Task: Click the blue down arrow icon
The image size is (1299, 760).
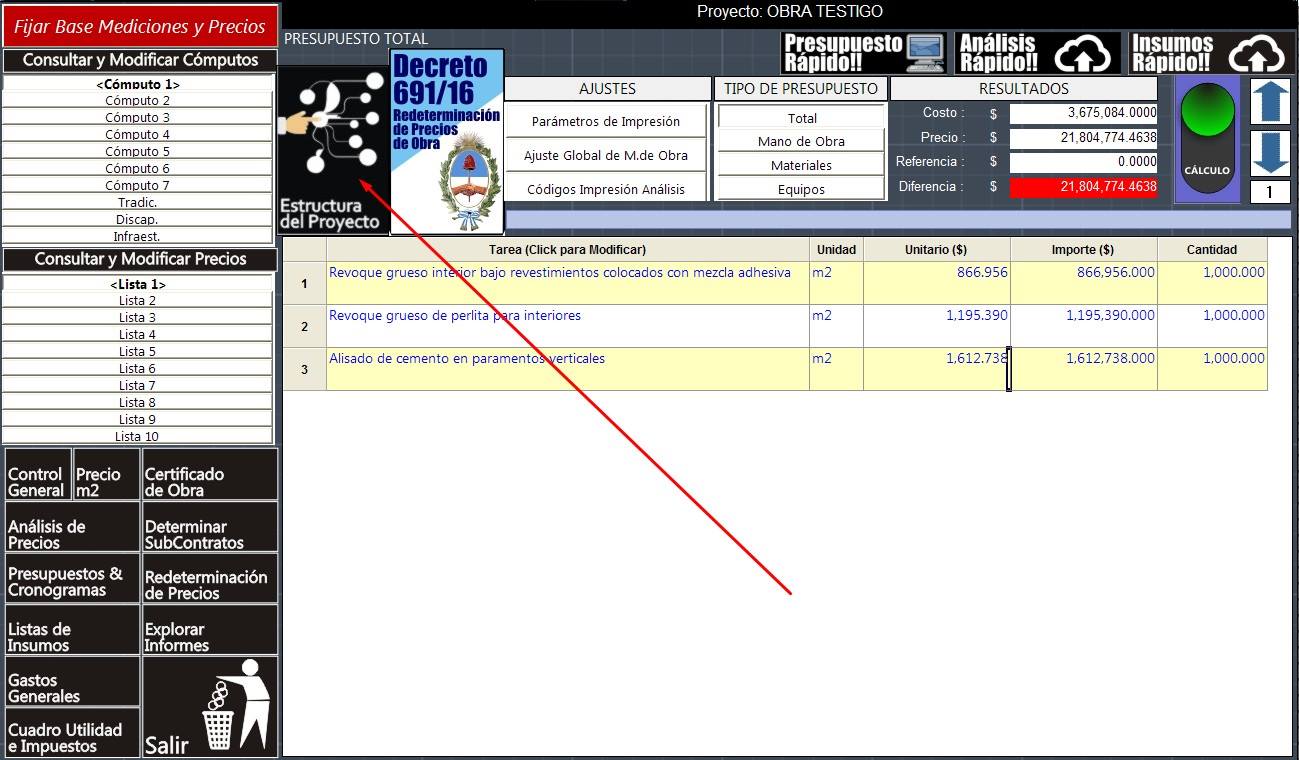Action: (x=1270, y=153)
